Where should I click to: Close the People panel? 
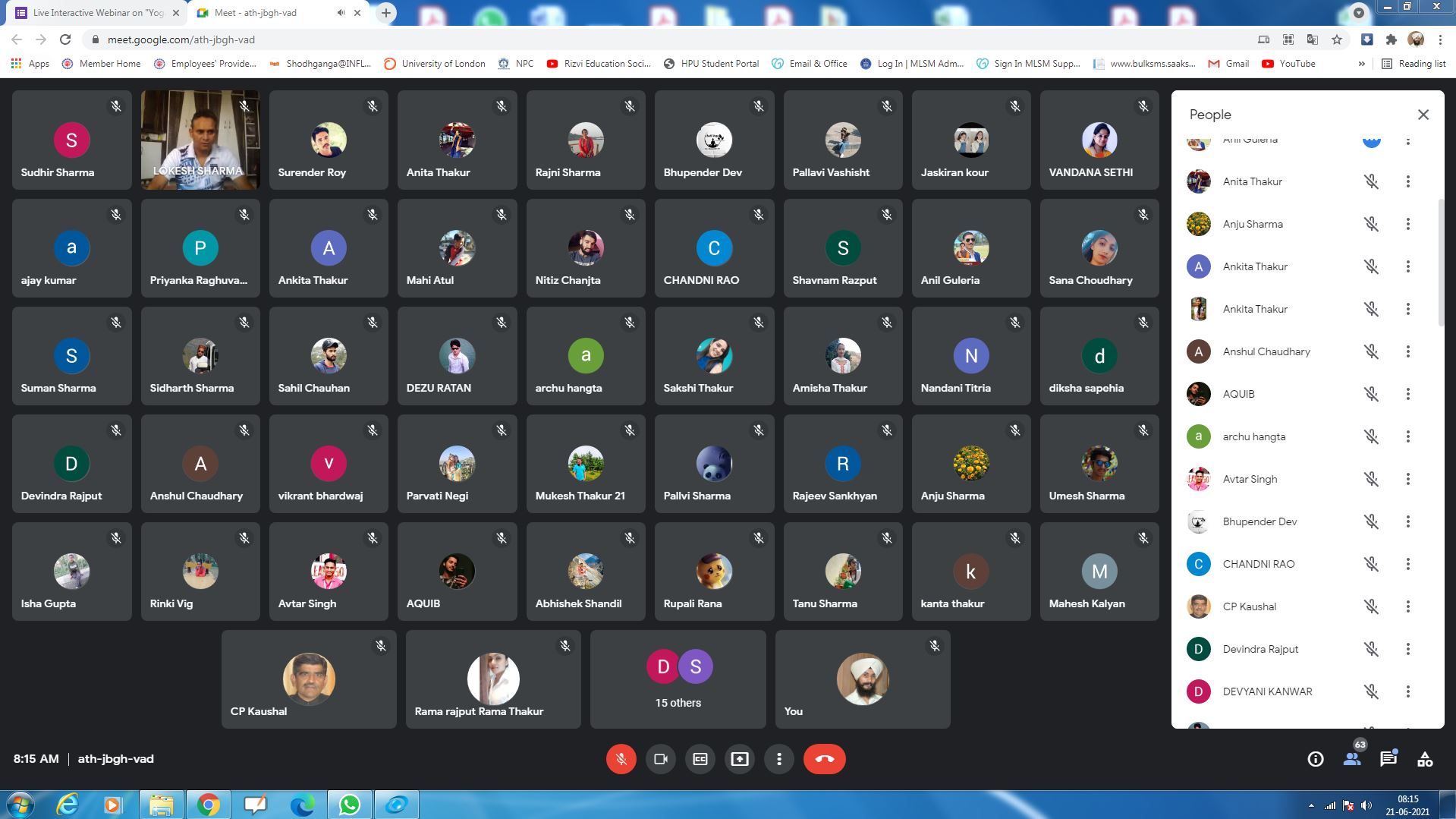1423,115
